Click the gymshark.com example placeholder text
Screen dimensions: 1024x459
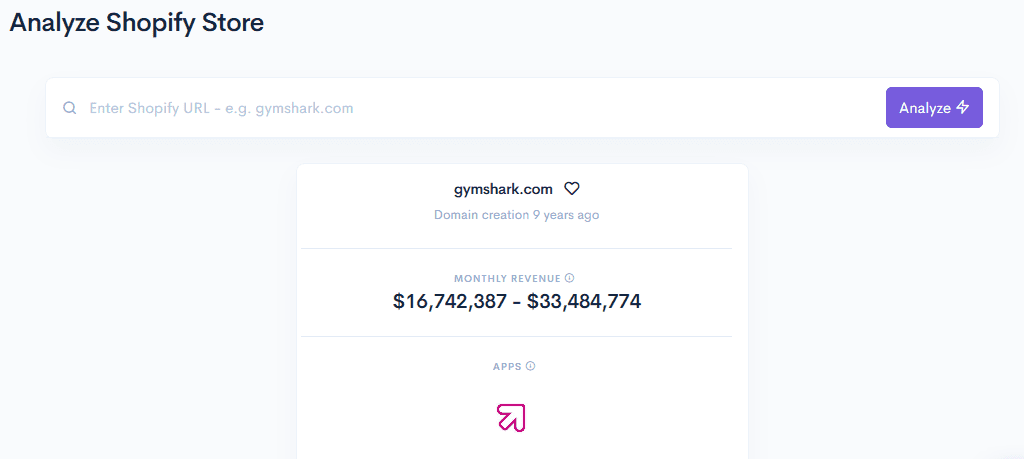[304, 108]
